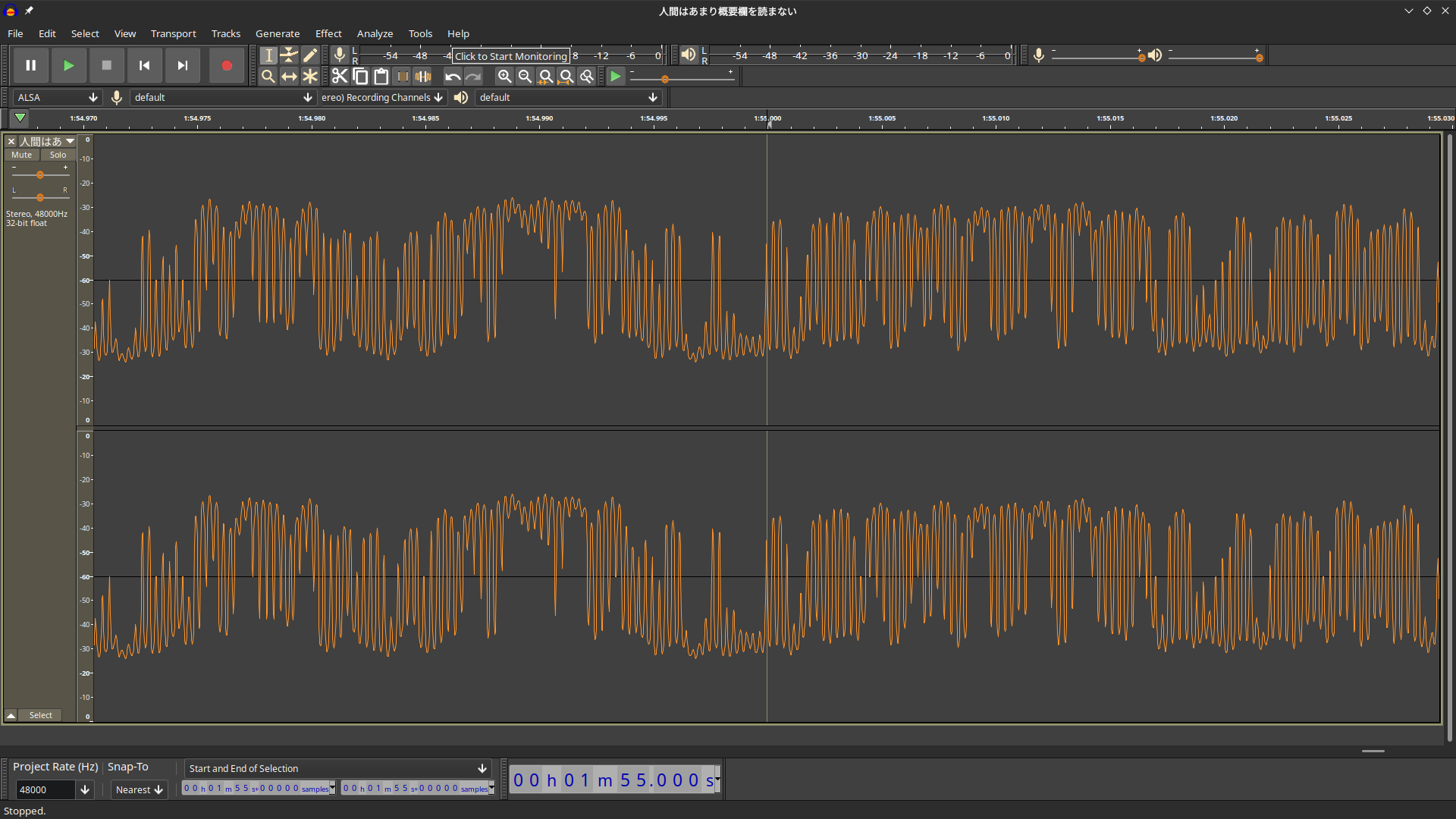Click the playback meter speaker icon

click(688, 55)
